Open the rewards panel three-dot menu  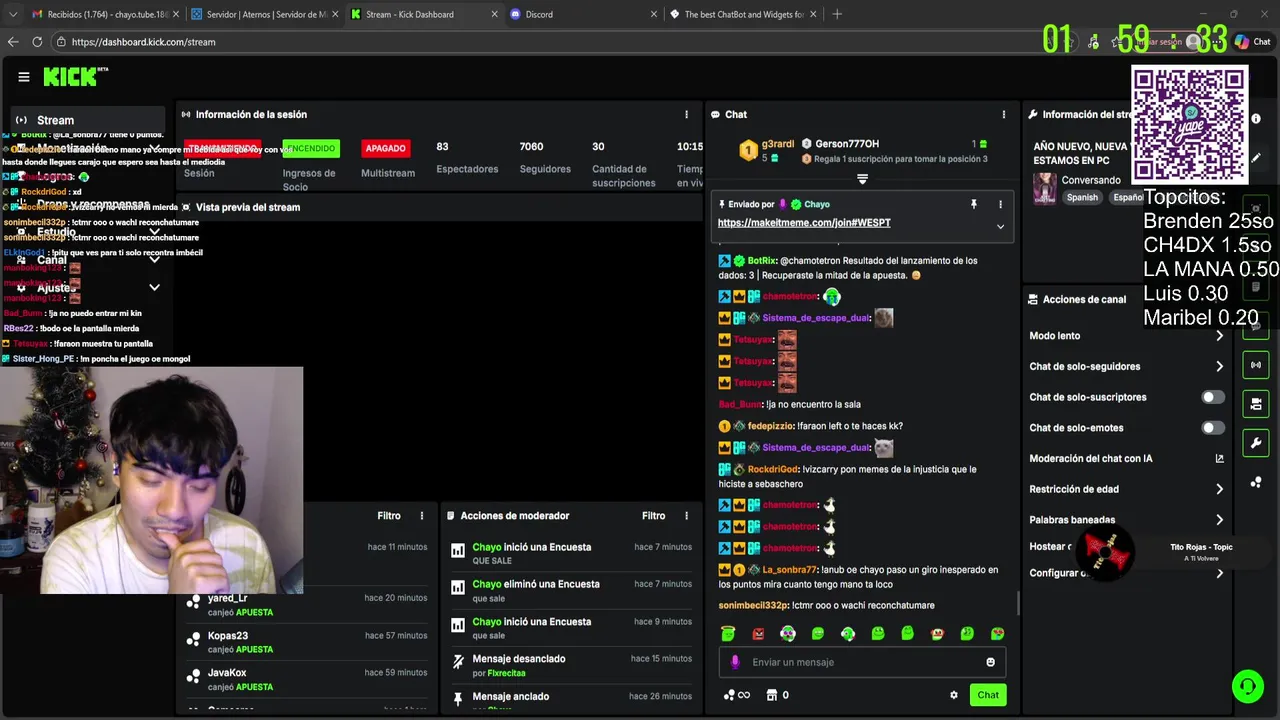[422, 516]
